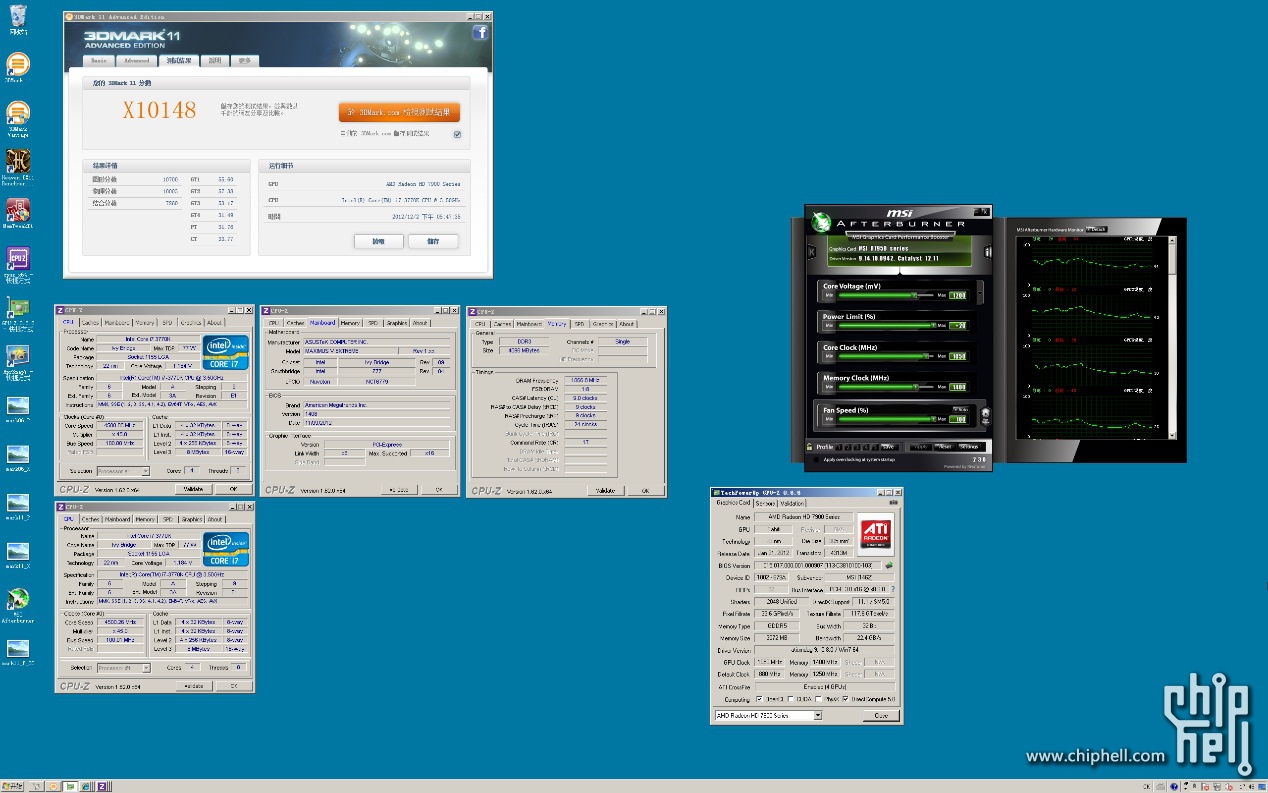Click Validate in the Memory CPU-Z window
Screen dimensions: 1268x793
tap(605, 491)
